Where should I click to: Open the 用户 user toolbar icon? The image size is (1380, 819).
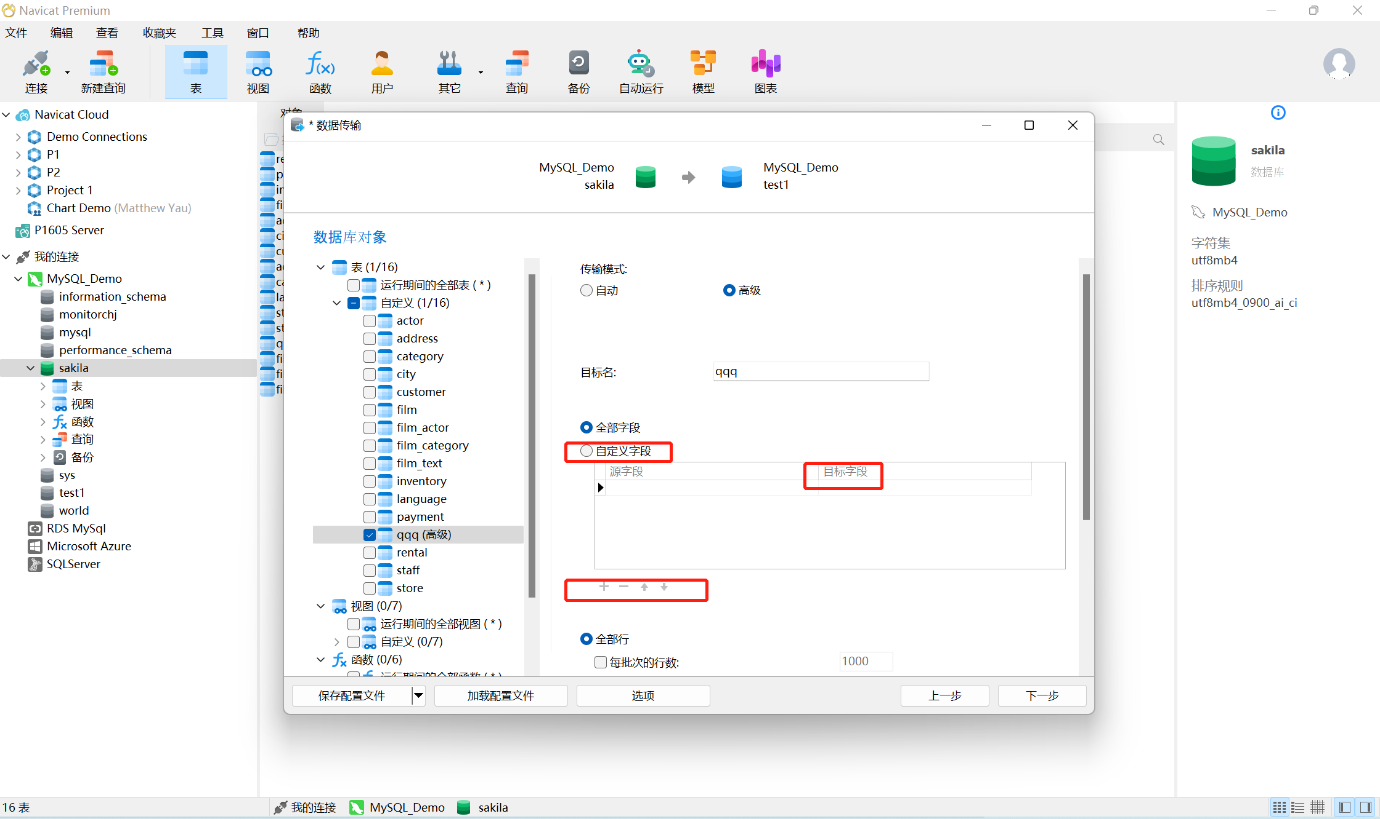pos(382,72)
